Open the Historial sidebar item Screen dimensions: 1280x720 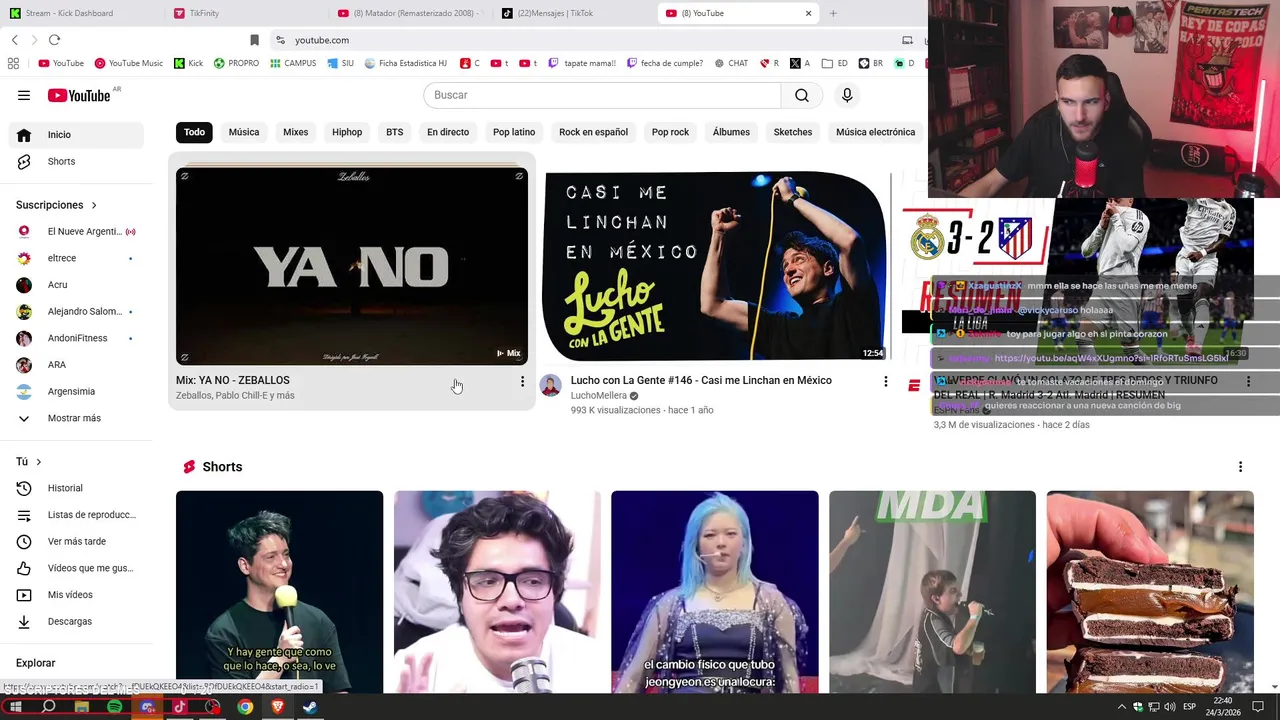[76, 488]
